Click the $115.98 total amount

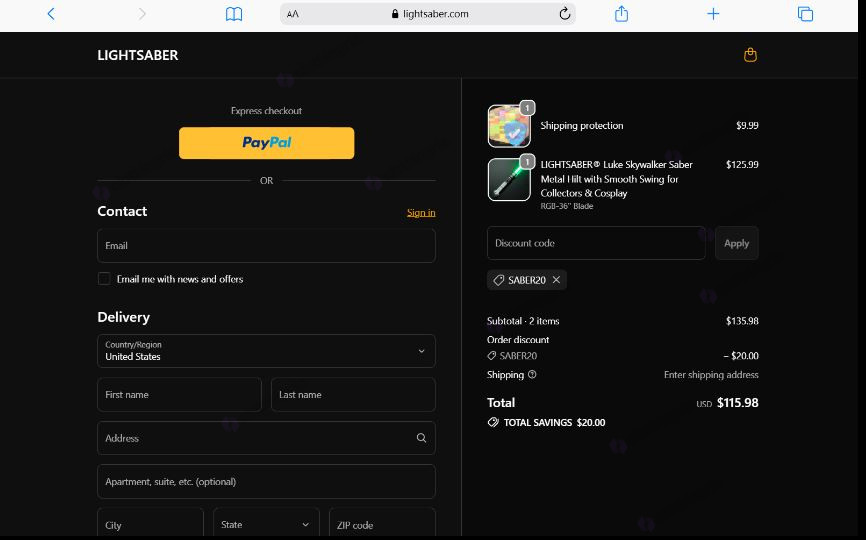(x=737, y=403)
